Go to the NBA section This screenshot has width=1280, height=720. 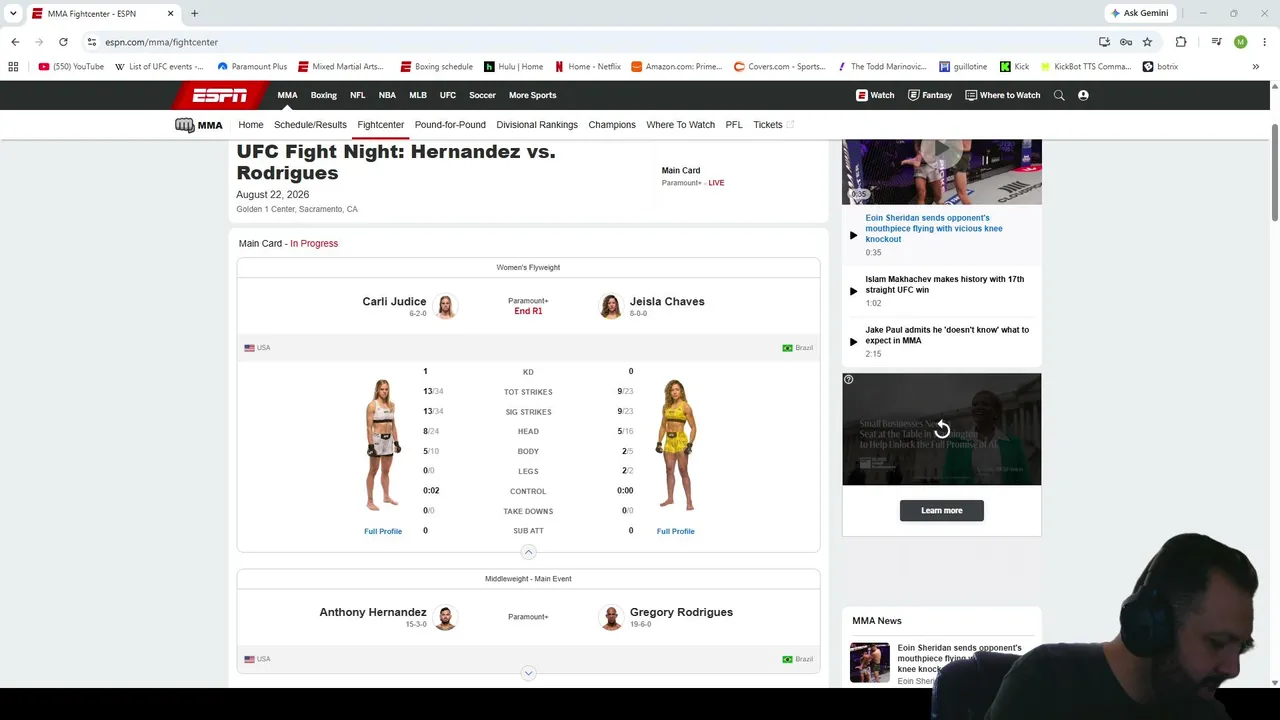387,95
